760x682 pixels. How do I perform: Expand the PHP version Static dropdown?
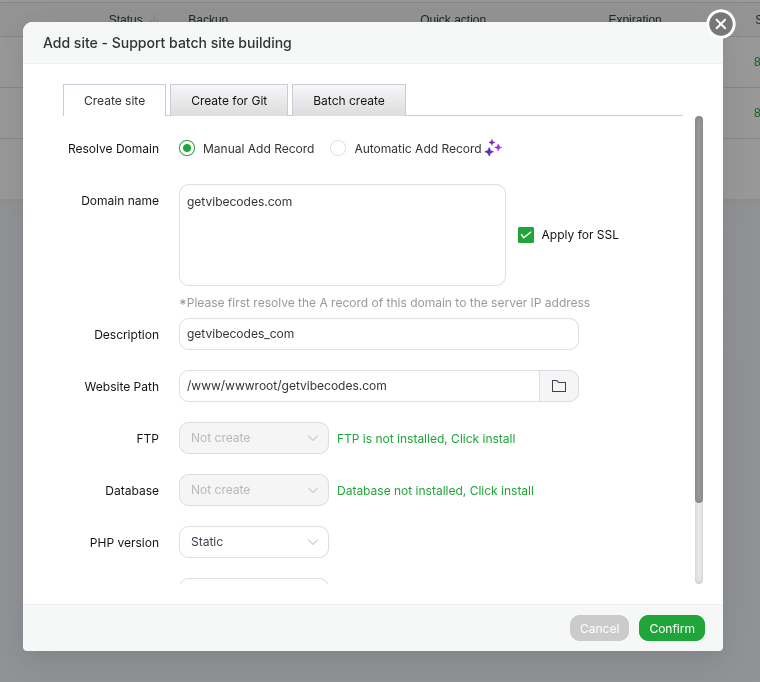coord(253,542)
